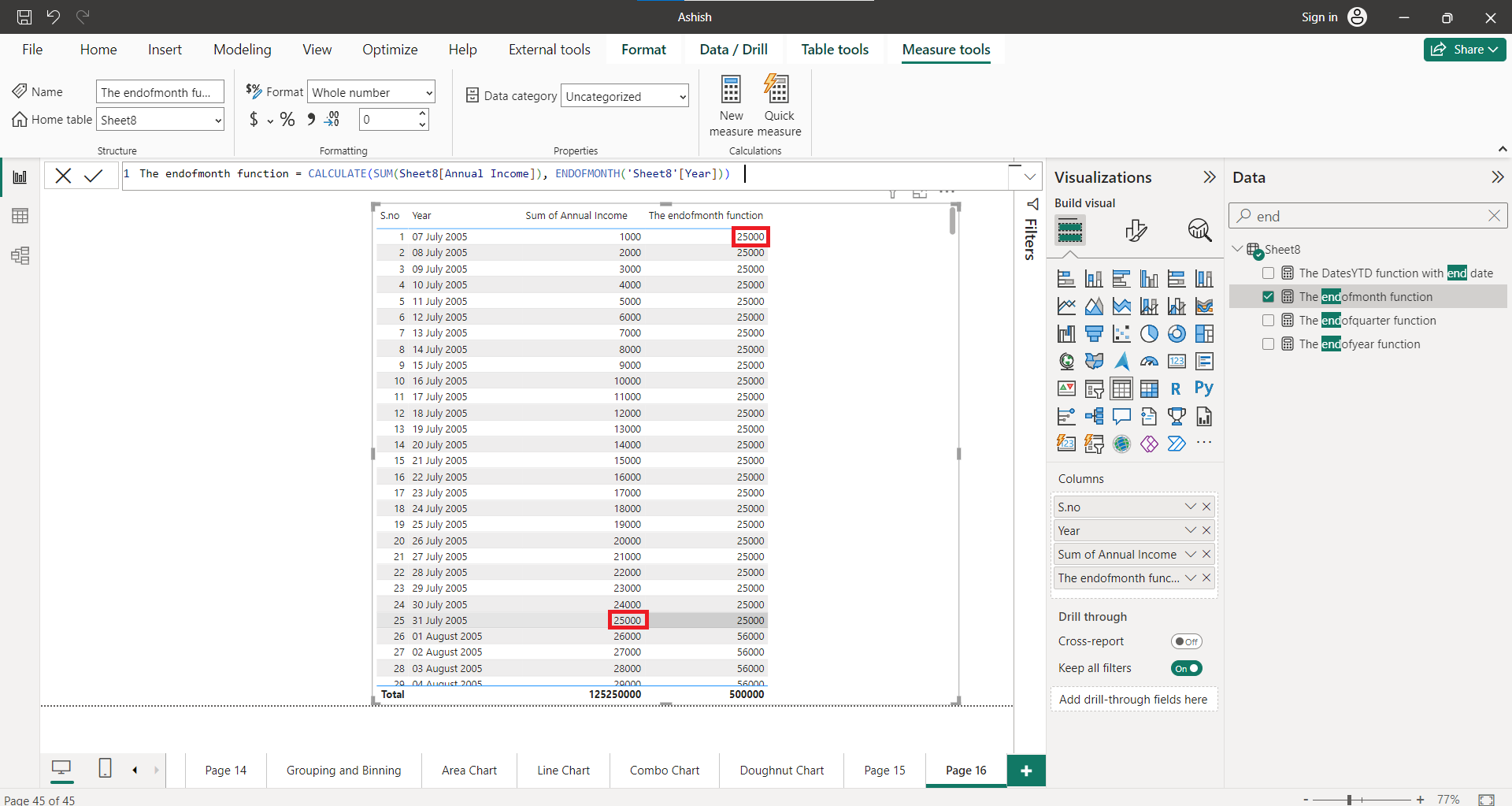Select the Slicer visual icon
The width and height of the screenshot is (1512, 806).
pyautogui.click(x=1094, y=388)
